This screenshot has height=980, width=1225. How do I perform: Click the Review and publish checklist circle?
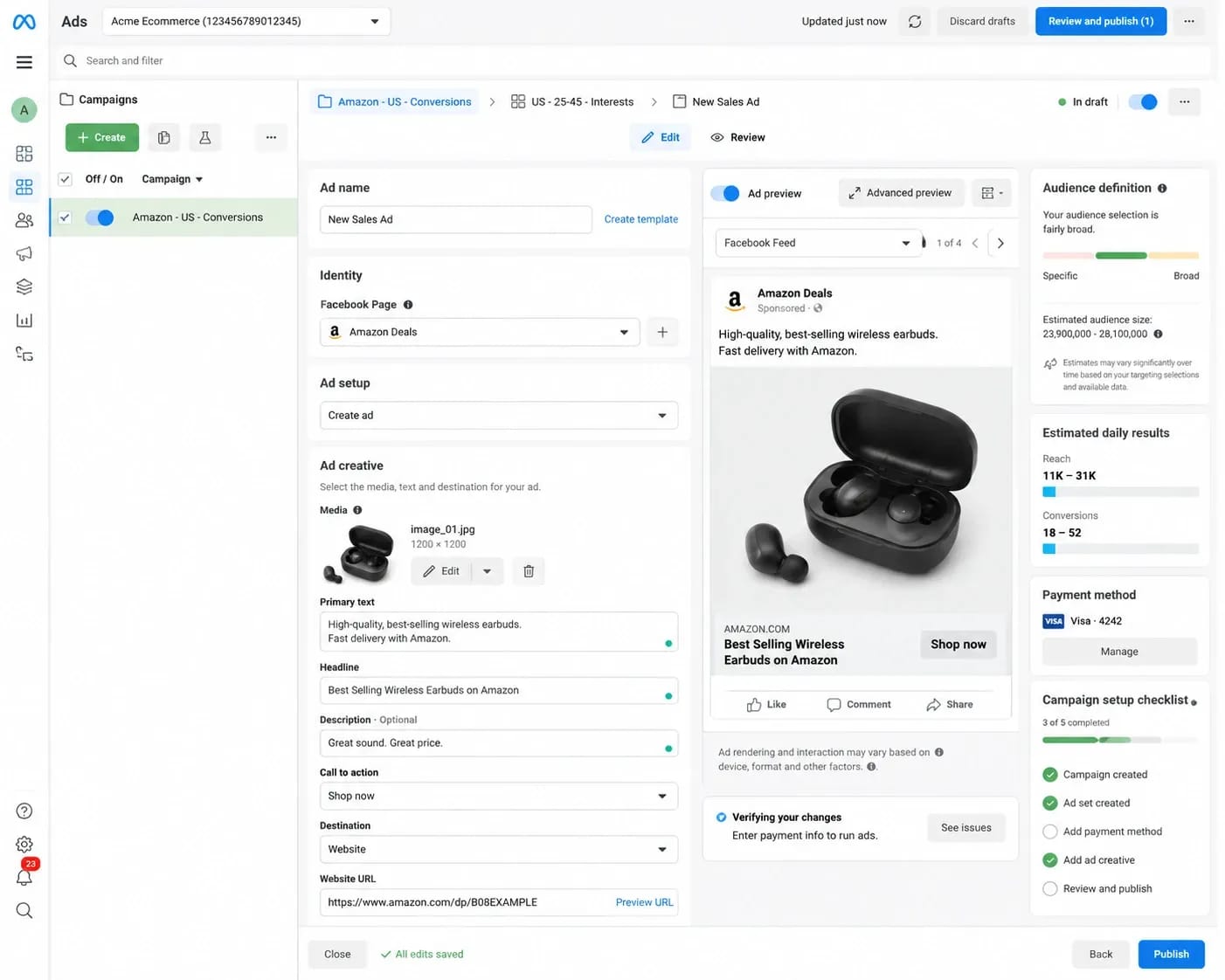[x=1050, y=888]
